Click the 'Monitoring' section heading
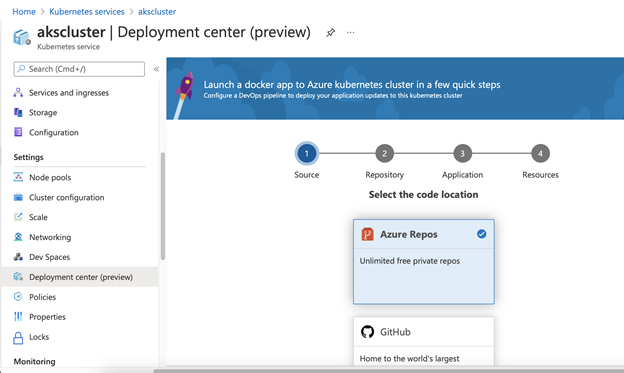Screen dimensions: 624x373 pos(34,361)
